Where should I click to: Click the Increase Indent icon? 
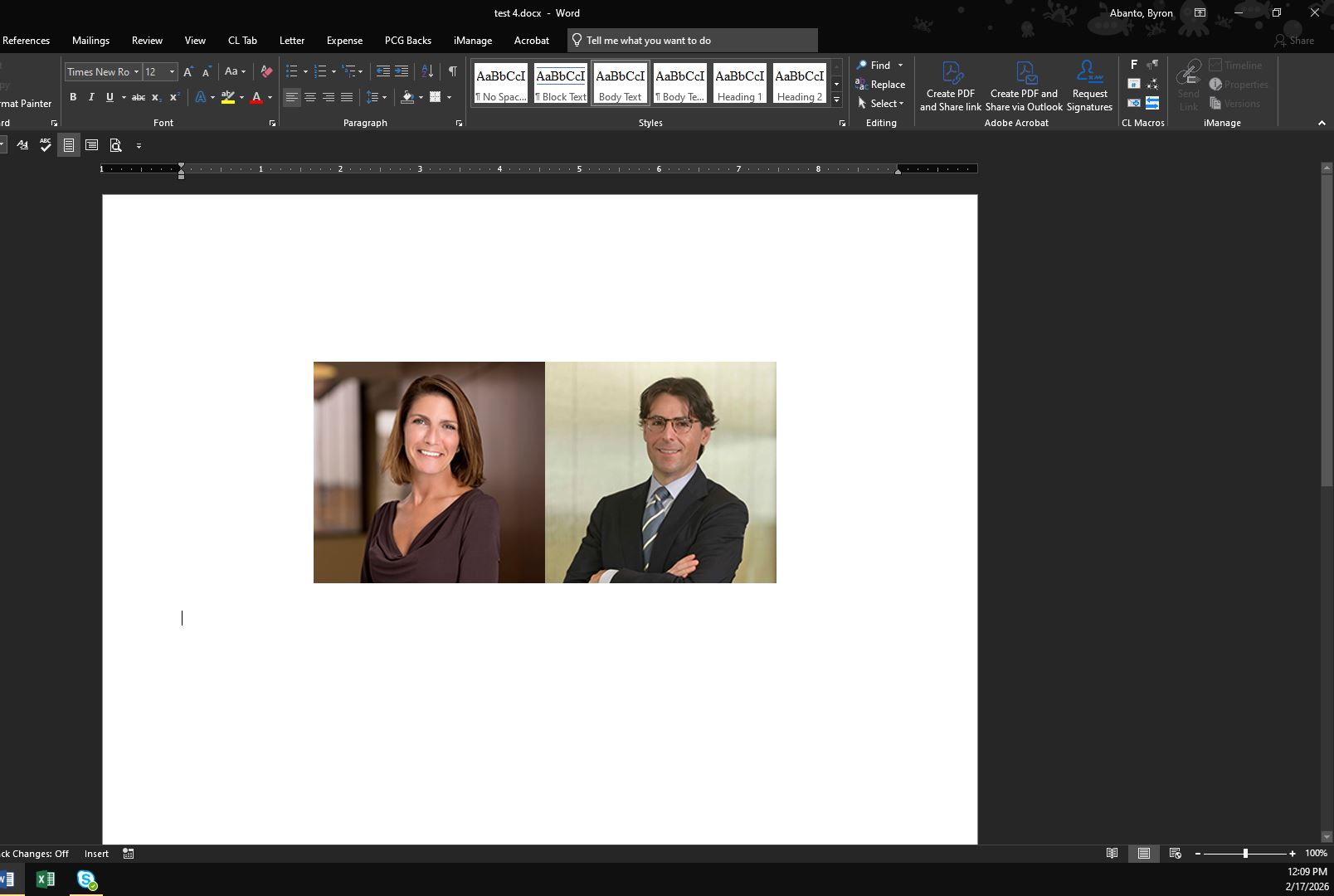coord(402,71)
